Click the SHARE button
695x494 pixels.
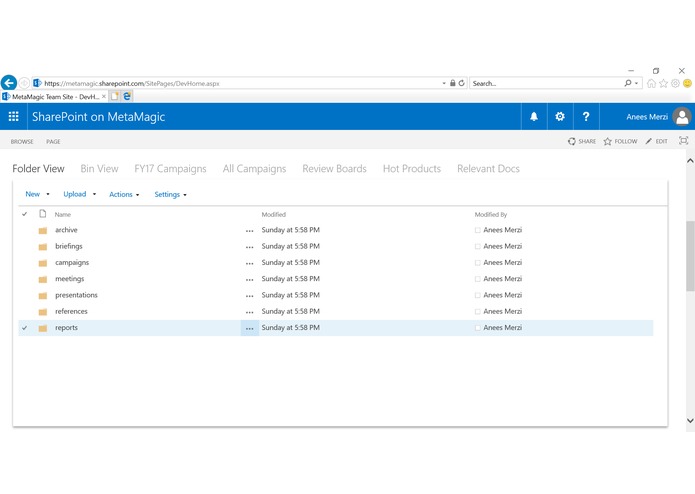582,141
